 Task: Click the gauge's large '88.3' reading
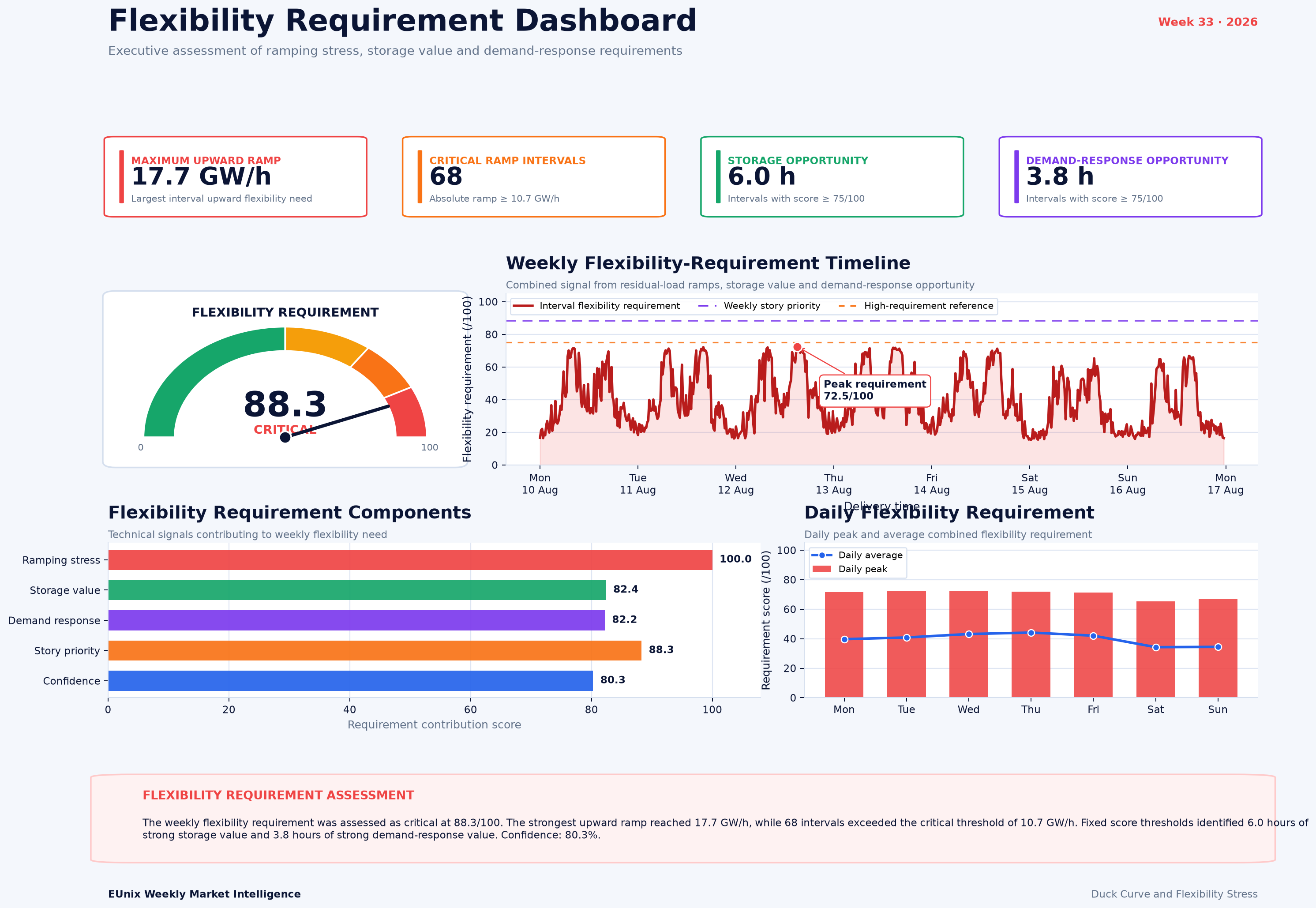[285, 405]
